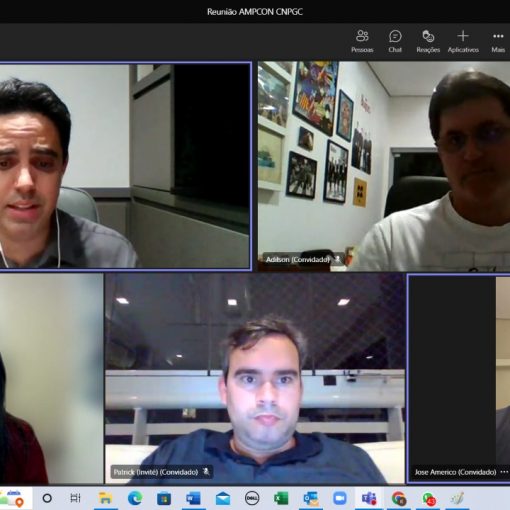Open Reações reactions menu
This screenshot has width=510, height=510.
(428, 41)
